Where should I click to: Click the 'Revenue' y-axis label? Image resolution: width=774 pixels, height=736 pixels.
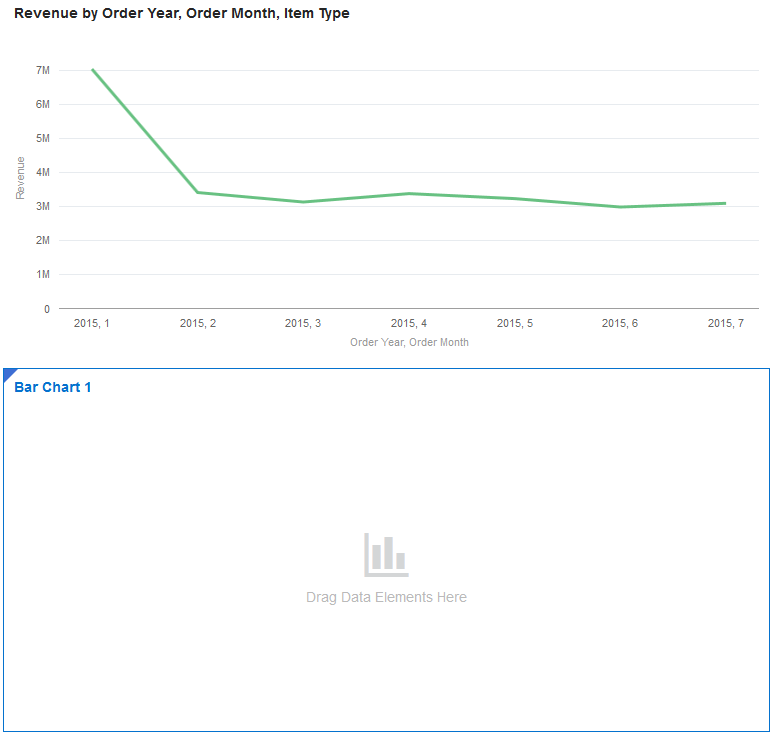[20, 178]
